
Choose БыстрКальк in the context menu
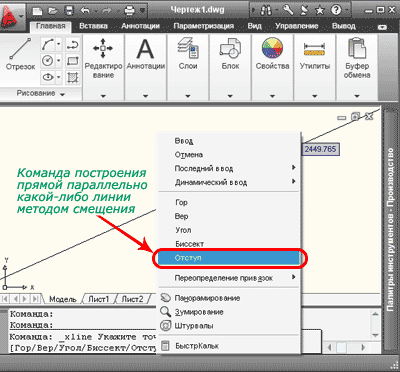230,346
